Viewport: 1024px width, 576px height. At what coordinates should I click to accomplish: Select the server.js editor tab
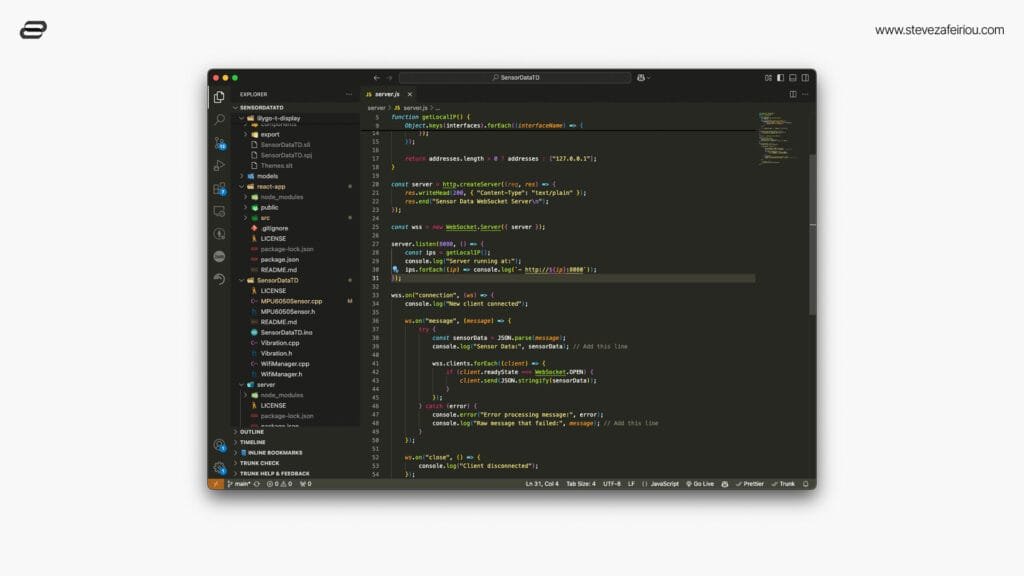point(388,94)
